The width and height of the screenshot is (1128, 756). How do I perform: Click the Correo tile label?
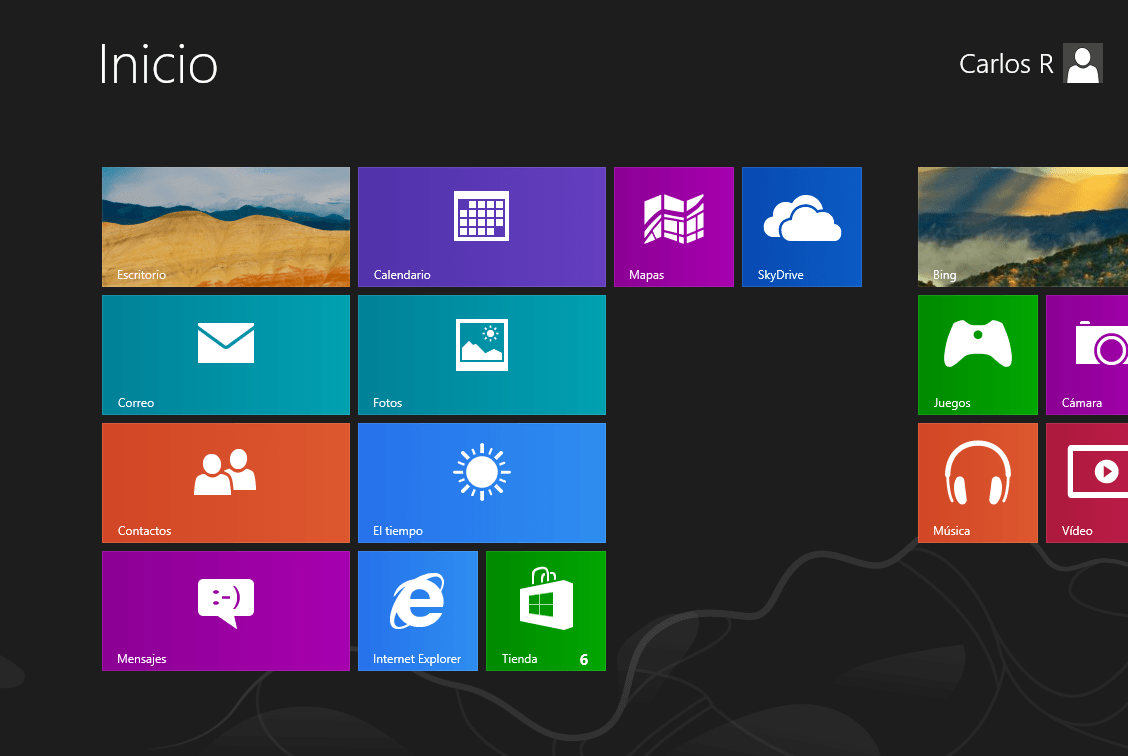coord(136,403)
